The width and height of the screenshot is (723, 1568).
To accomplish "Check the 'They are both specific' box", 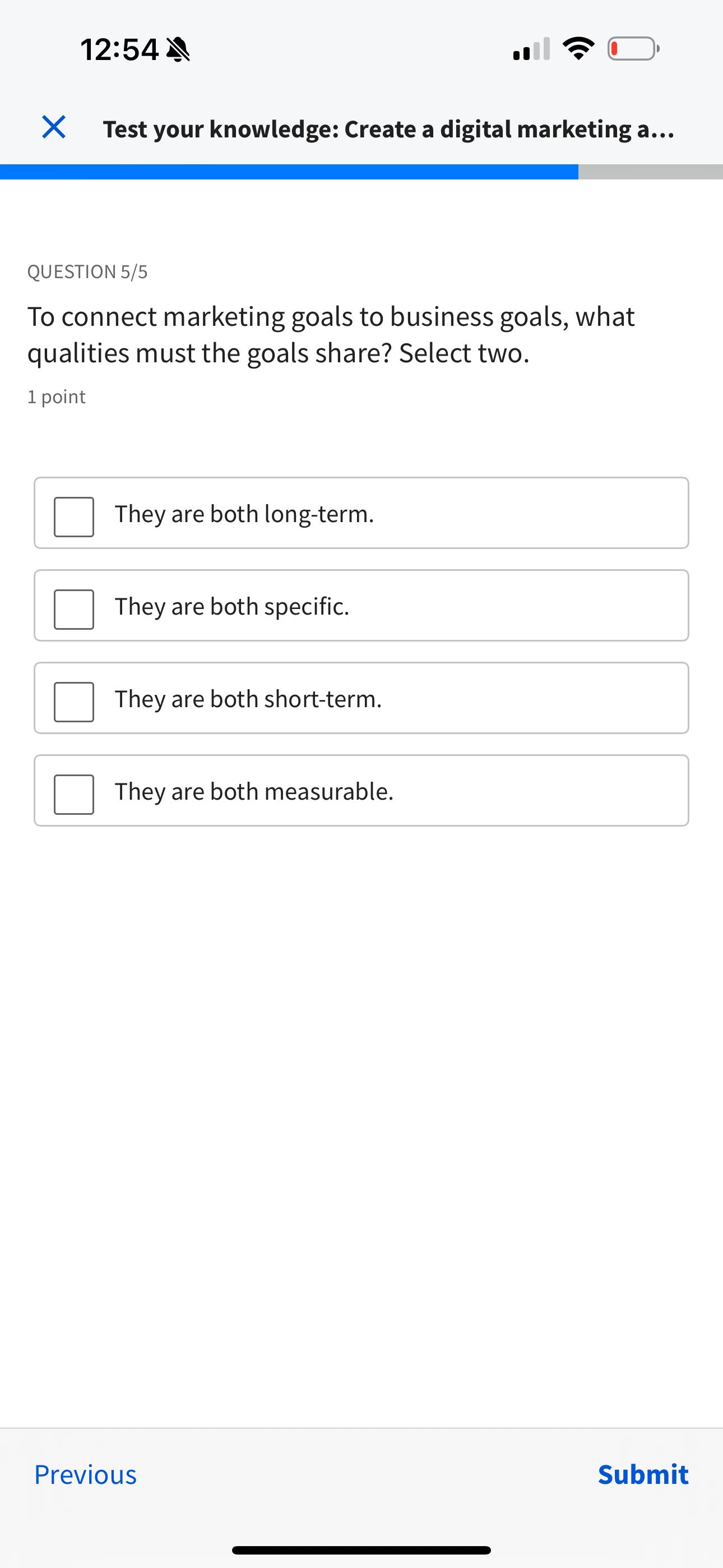I will tap(73, 609).
